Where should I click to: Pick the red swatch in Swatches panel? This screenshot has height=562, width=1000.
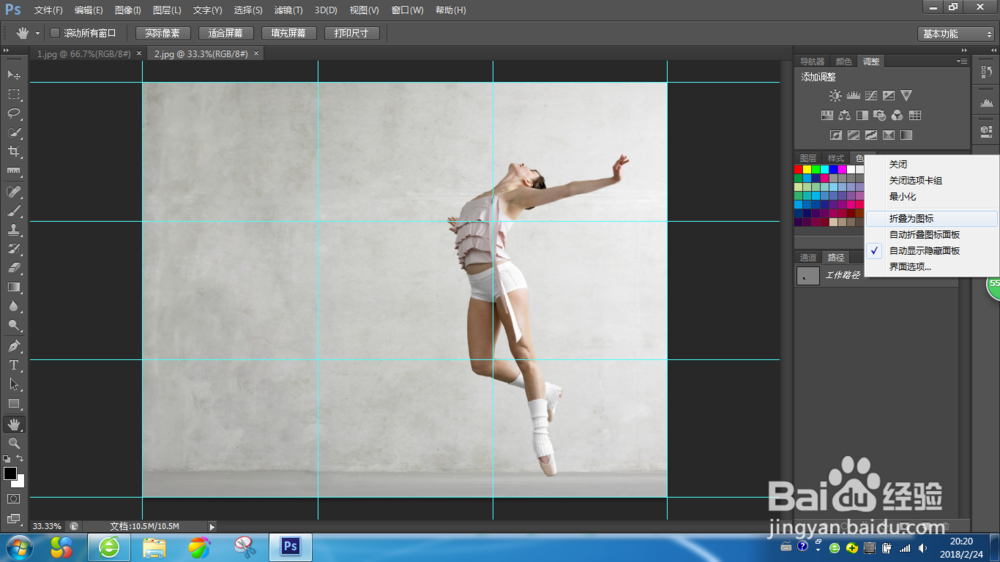(x=798, y=169)
